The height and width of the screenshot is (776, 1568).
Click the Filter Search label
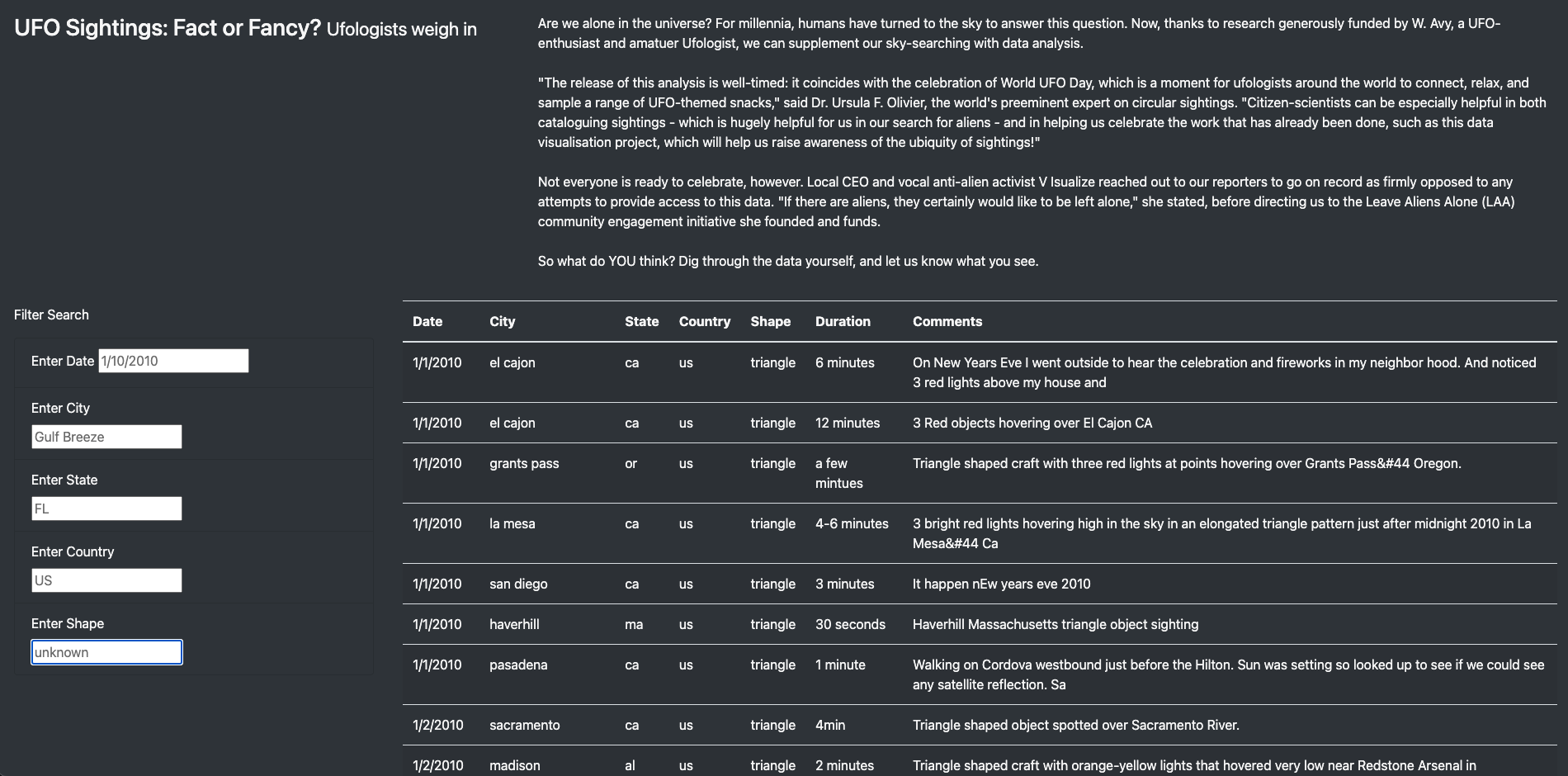pyautogui.click(x=51, y=315)
